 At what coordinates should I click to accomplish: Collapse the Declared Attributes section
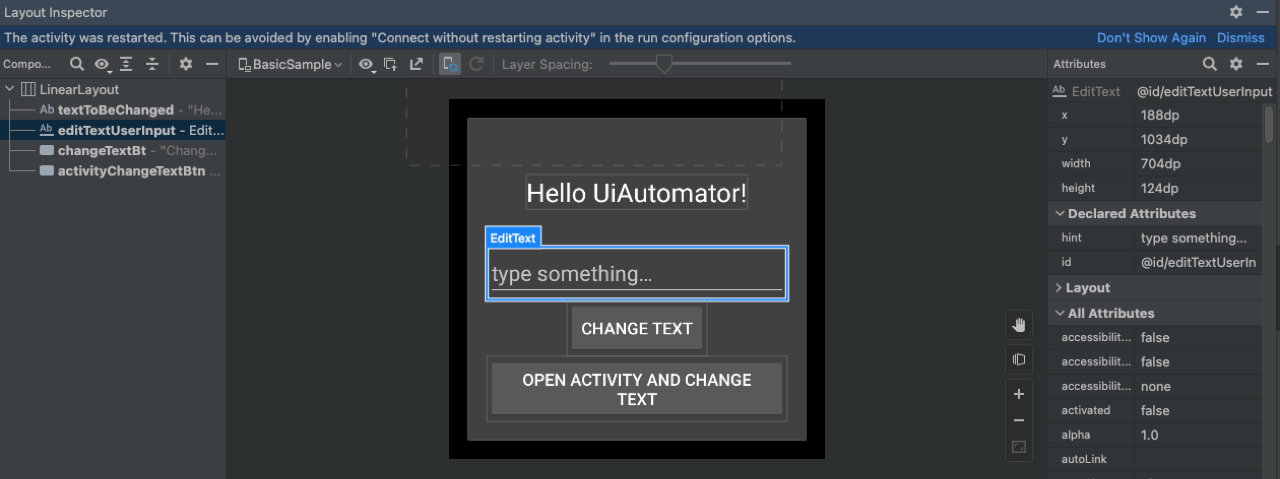coord(1059,214)
